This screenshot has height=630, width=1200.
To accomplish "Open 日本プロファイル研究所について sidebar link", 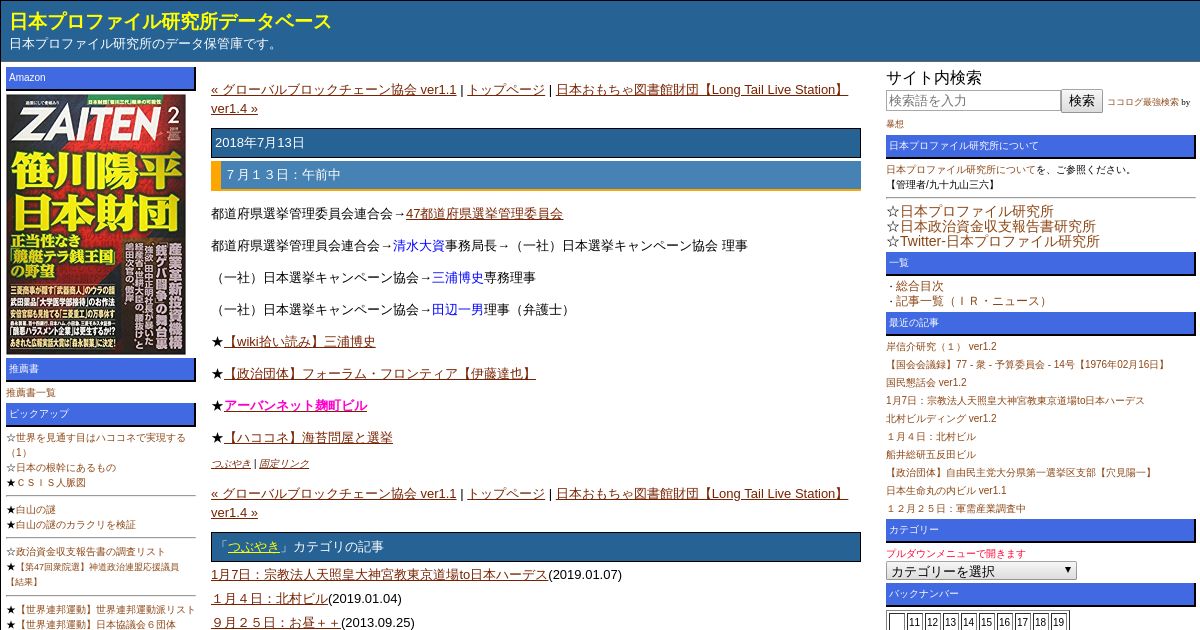I will [x=961, y=170].
